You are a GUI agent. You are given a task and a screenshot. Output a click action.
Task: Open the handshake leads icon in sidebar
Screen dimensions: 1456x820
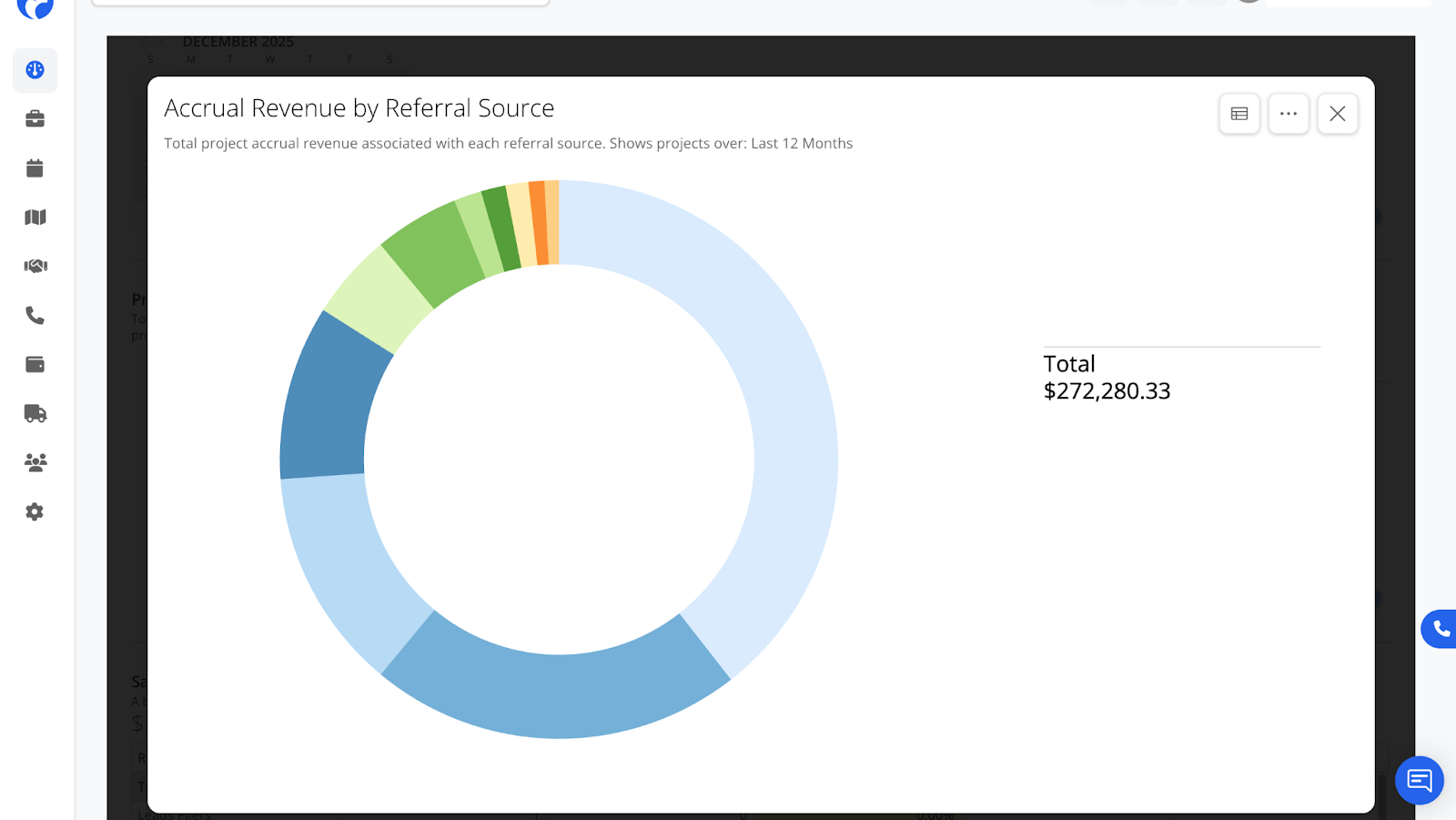click(35, 266)
